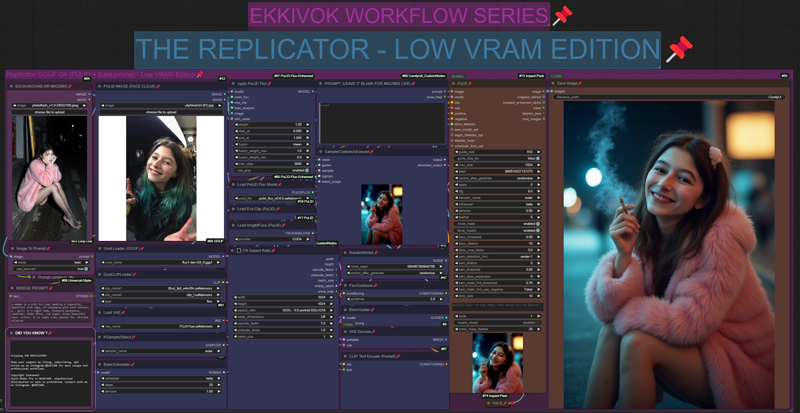Open image file dropdown in BACKGROUND OR IMG2IMG node
The height and width of the screenshot is (413, 800).
(49, 105)
